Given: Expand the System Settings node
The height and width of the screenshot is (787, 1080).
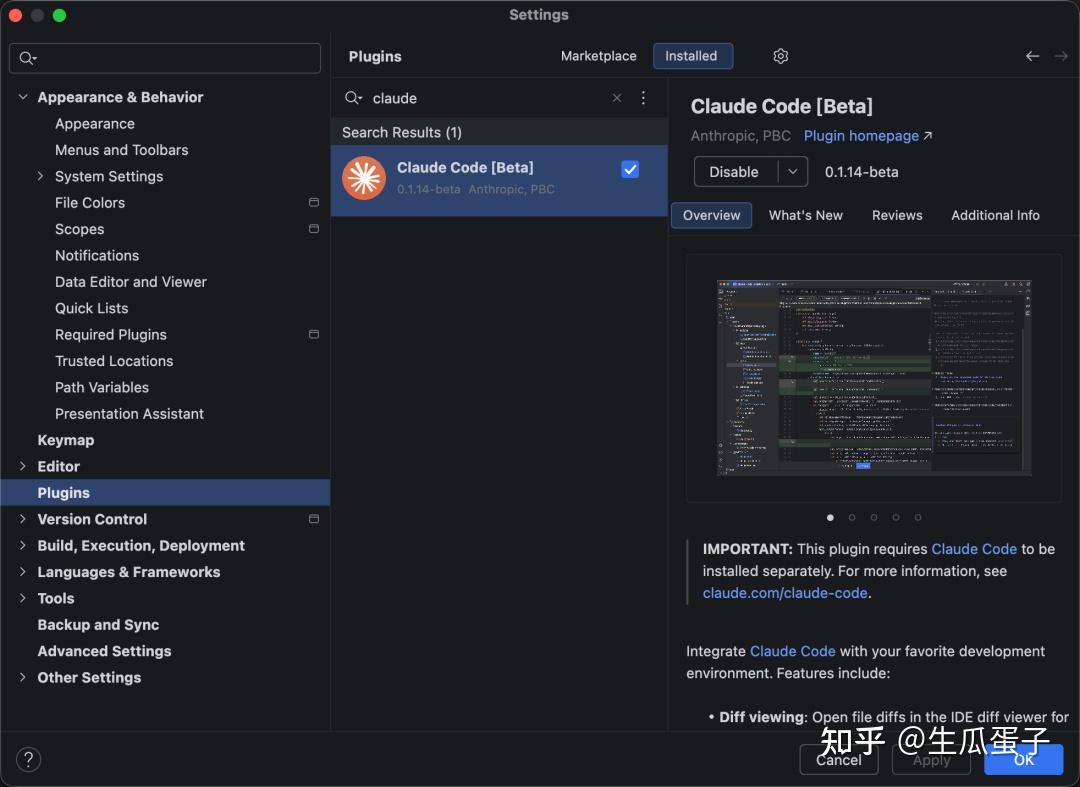Looking at the screenshot, I should pos(40,176).
